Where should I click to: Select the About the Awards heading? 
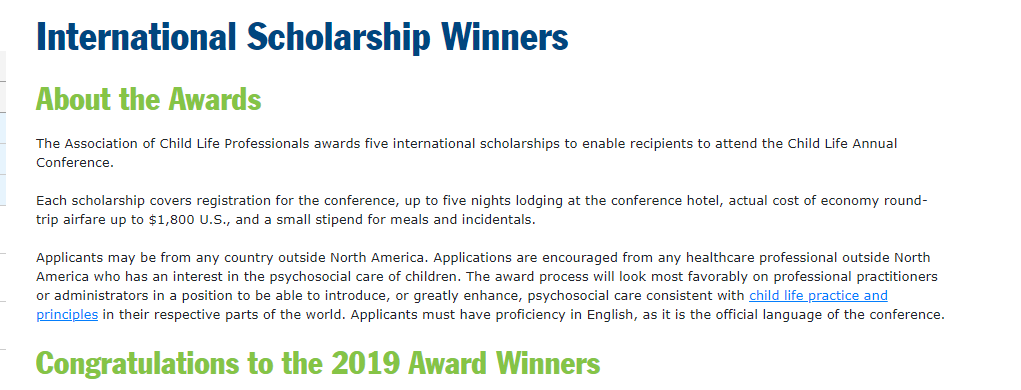[x=148, y=99]
